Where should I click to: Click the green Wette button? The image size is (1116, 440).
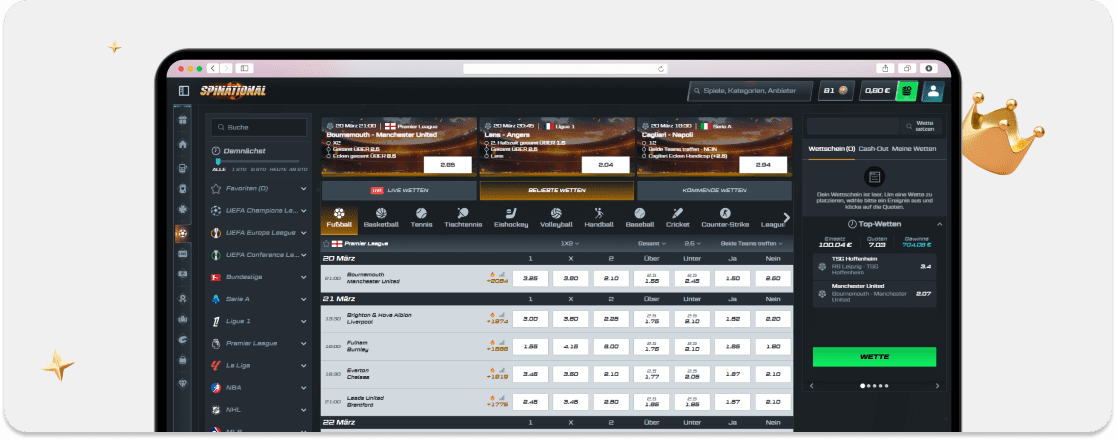pyautogui.click(x=874, y=357)
